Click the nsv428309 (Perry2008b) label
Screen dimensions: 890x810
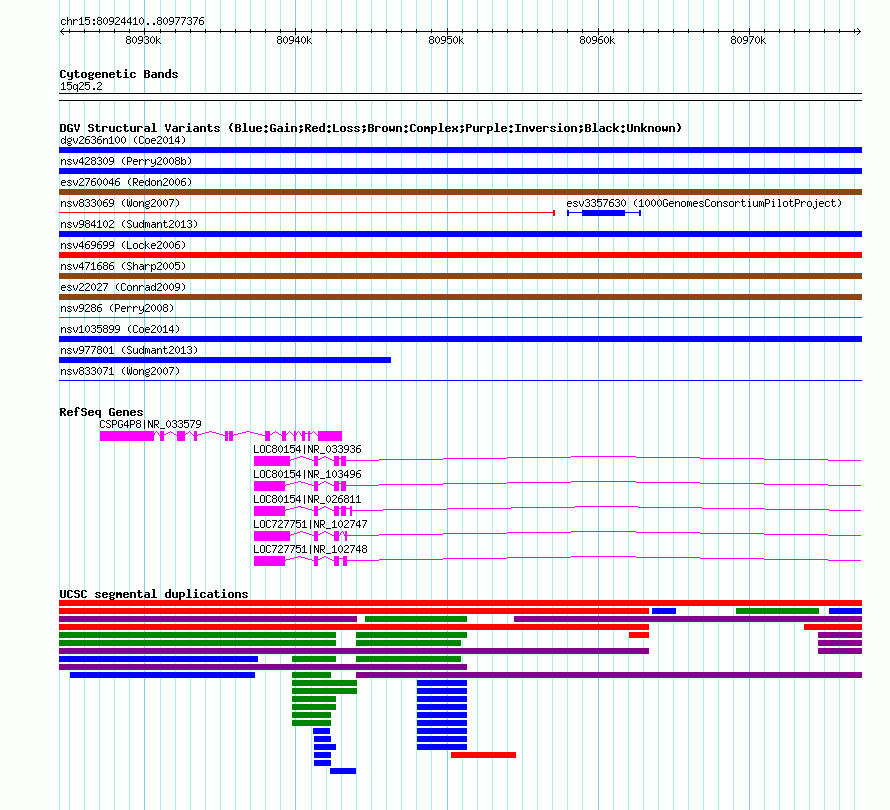coord(126,161)
